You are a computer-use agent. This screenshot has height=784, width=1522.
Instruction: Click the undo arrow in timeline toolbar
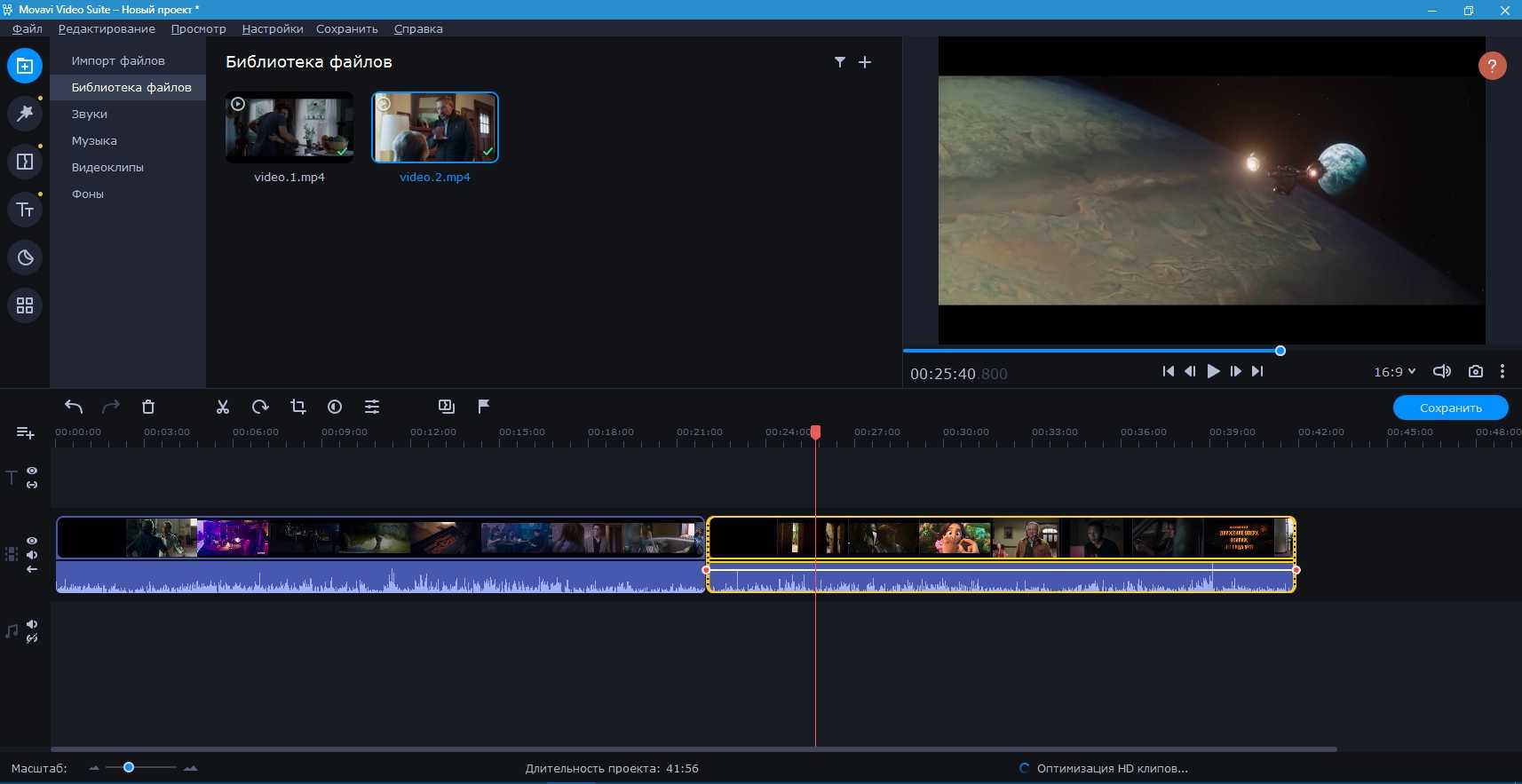pyautogui.click(x=74, y=407)
